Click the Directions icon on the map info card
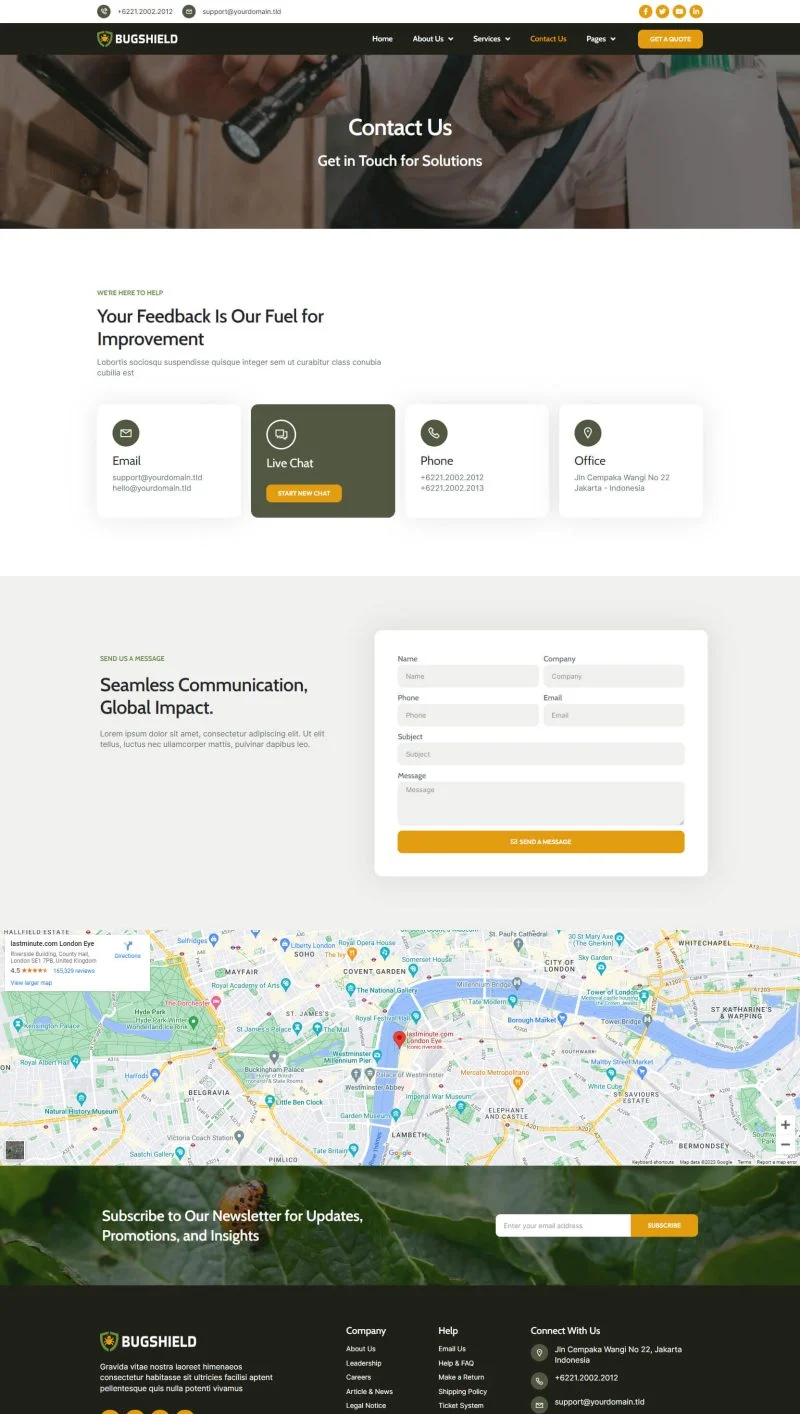The width and height of the screenshot is (800, 1414). (x=128, y=945)
